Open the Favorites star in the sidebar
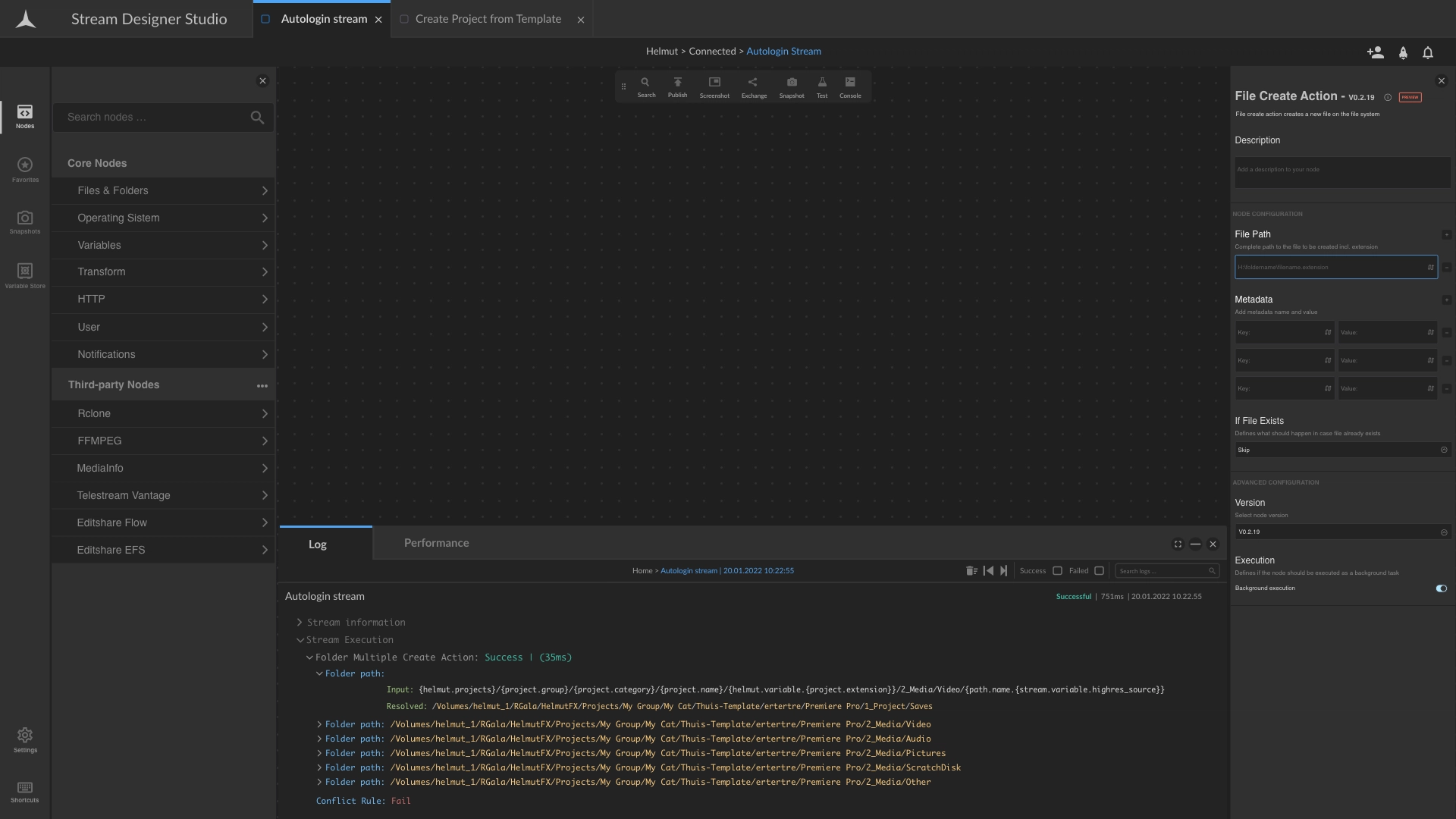Viewport: 1456px width, 819px height. pyautogui.click(x=25, y=169)
